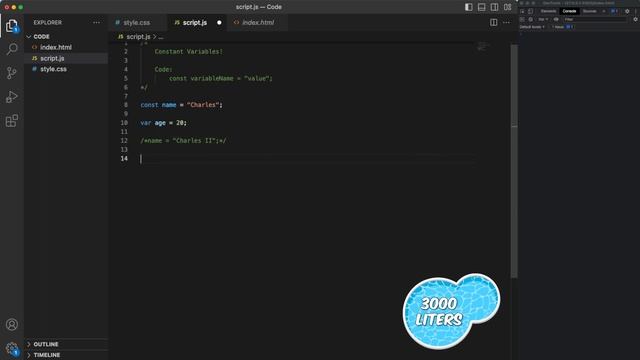Select the DevTools Sources tab
The width and height of the screenshot is (640, 360).
589,11
